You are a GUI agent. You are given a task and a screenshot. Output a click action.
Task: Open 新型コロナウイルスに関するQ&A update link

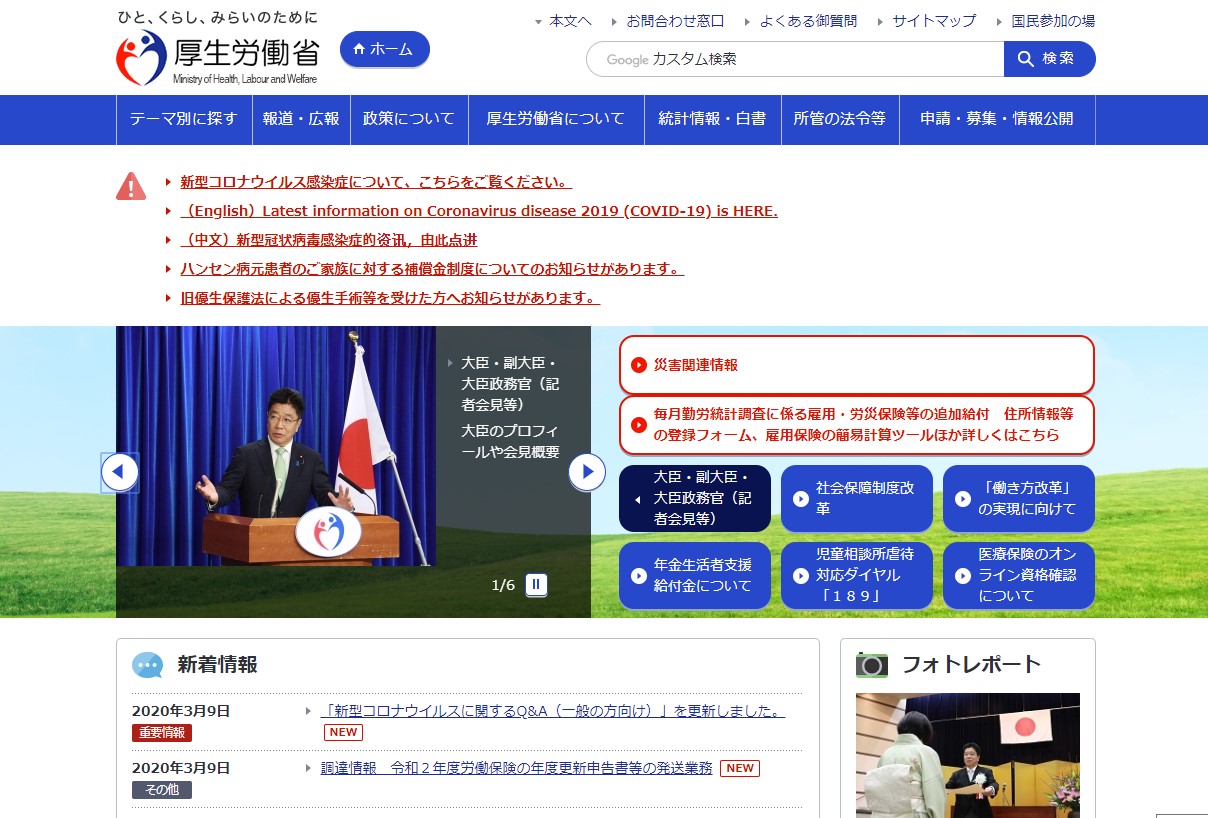click(x=553, y=711)
